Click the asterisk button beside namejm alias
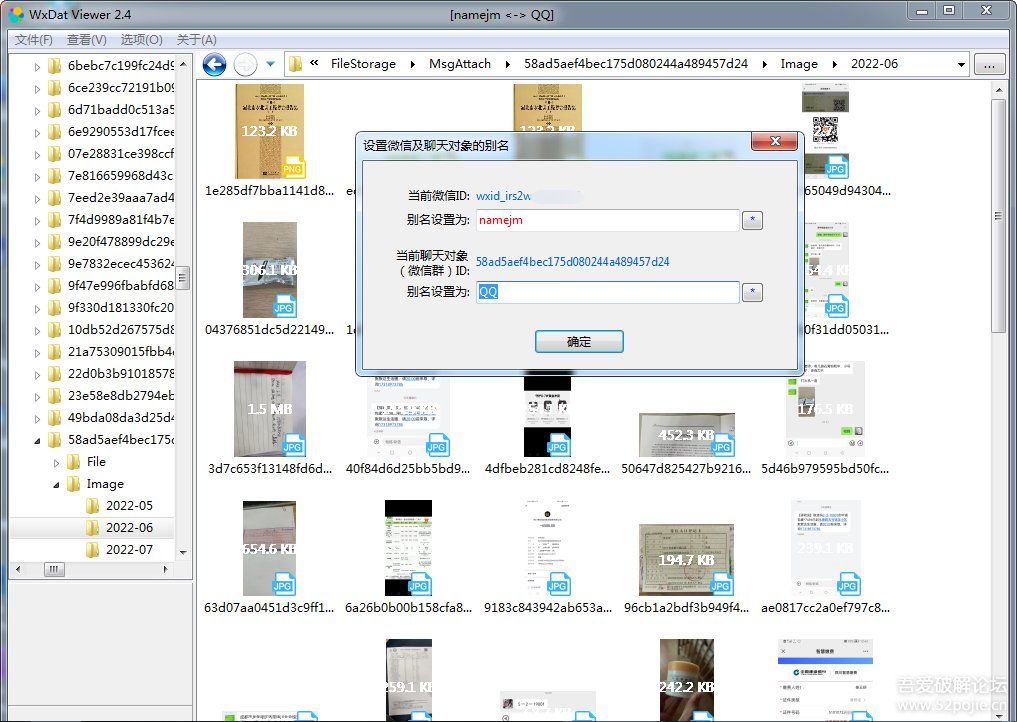This screenshot has width=1017, height=722. [x=752, y=220]
